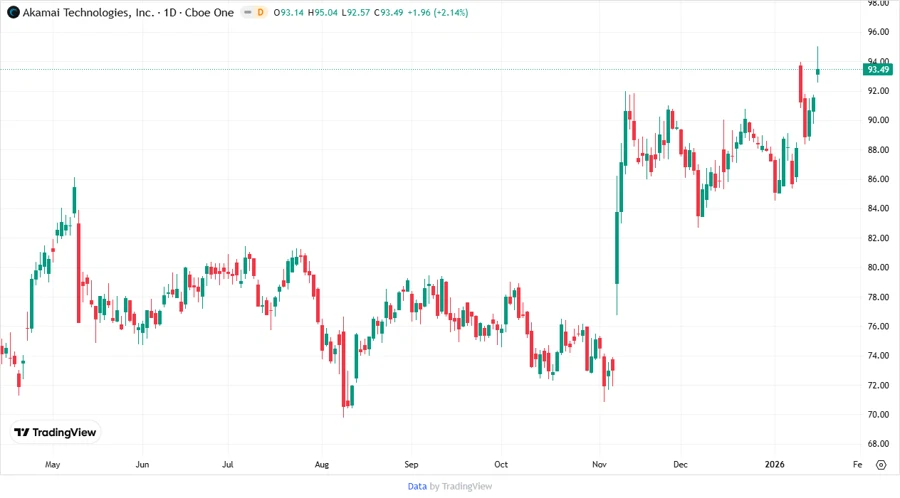This screenshot has width=900, height=498.
Task: Click the 68.00 price axis label
Action: pyautogui.click(x=878, y=444)
